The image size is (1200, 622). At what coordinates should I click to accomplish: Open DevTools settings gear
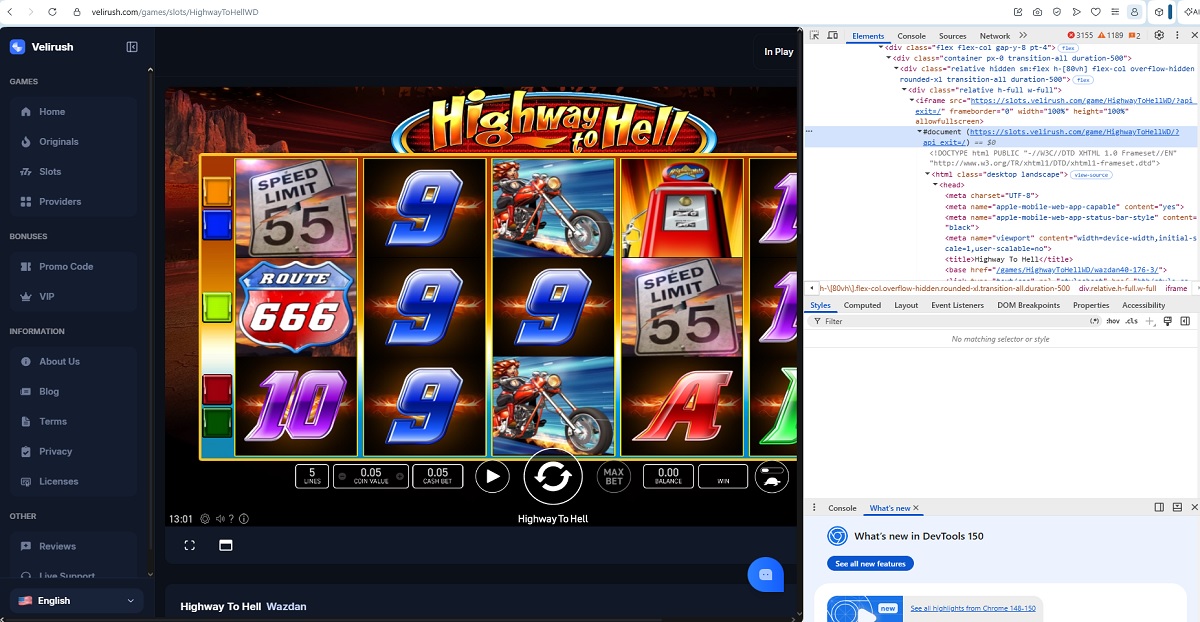1159,35
